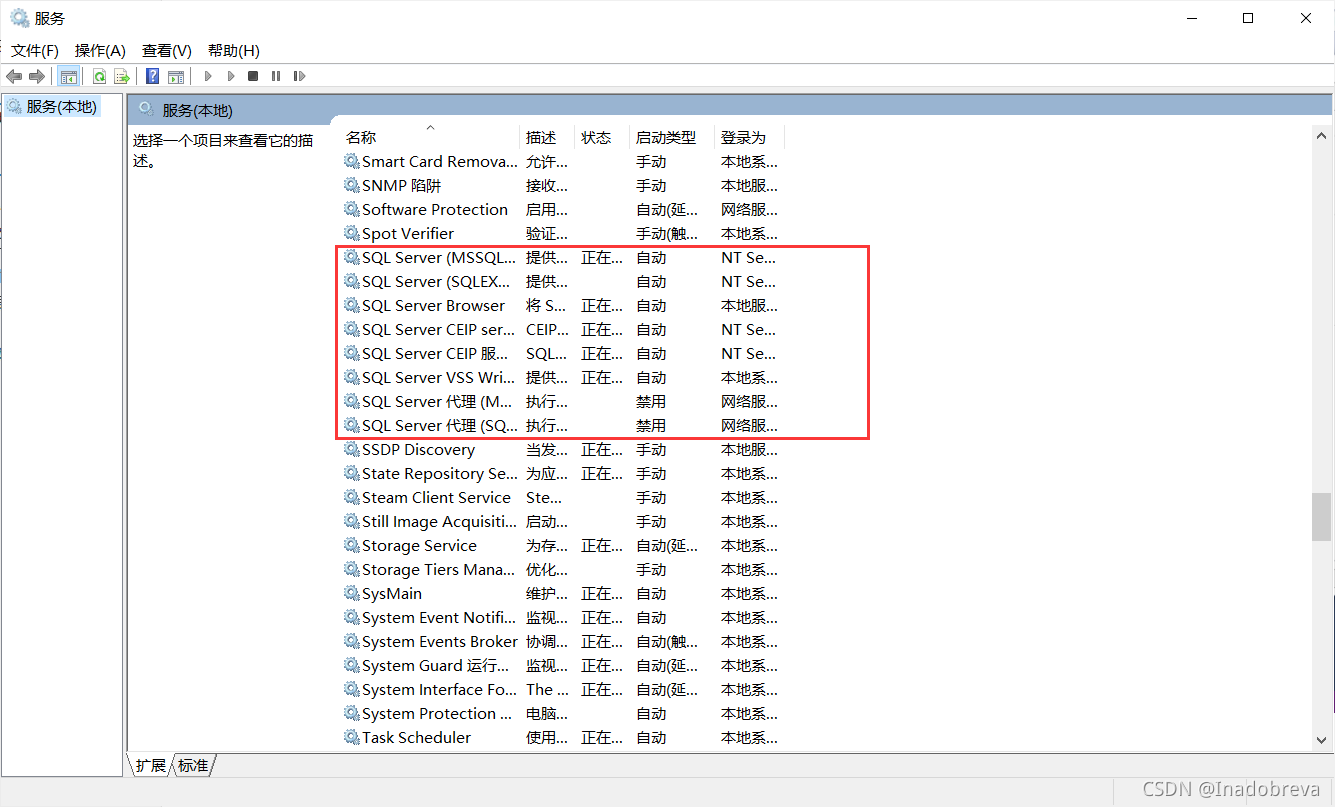1335x807 pixels.
Task: Select the Storage Tiers Mana... service
Action: coord(561,569)
